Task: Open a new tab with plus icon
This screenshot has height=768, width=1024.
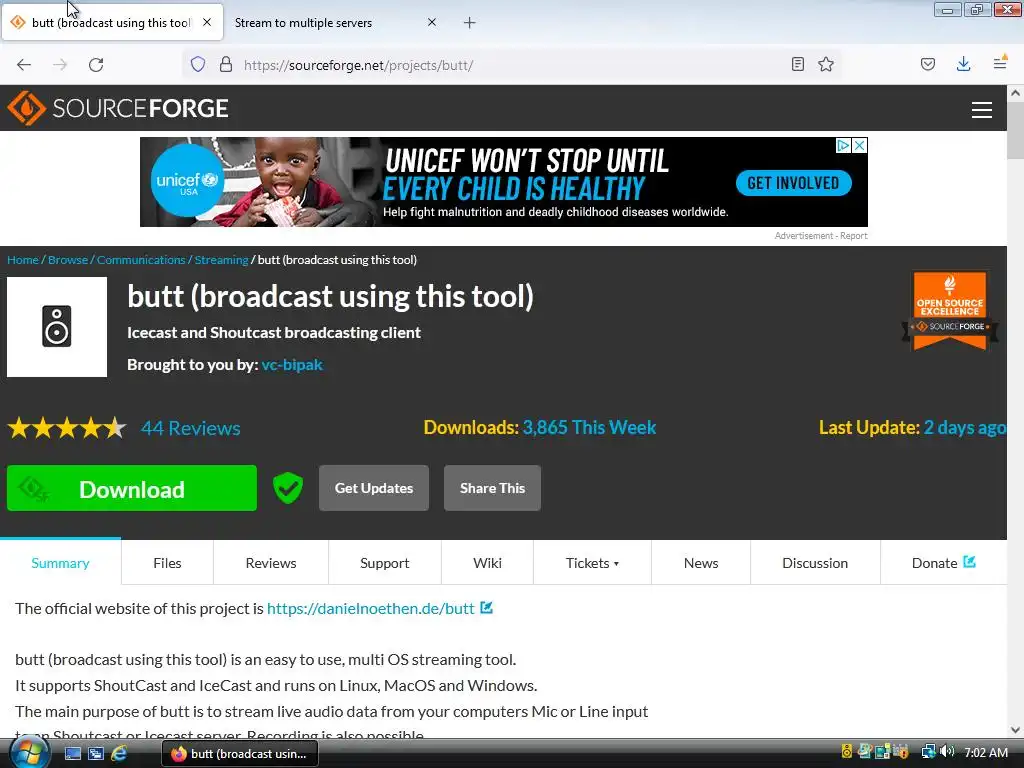Action: 469,23
